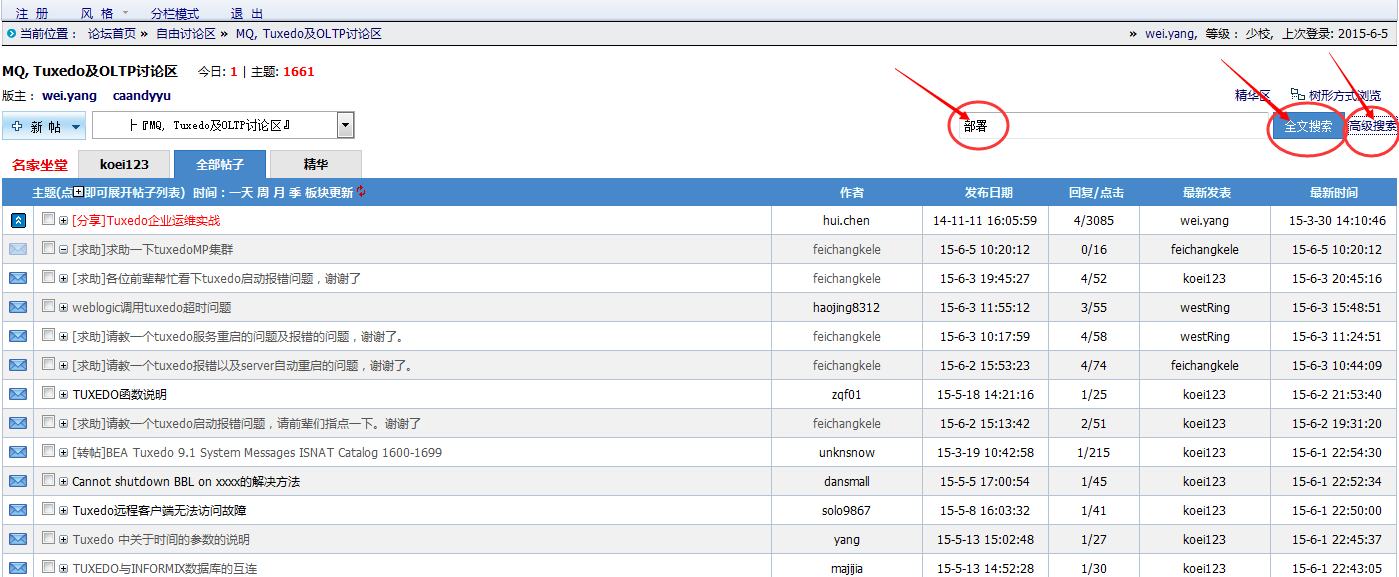Open the 高级搜索 advanced search link

click(x=1372, y=126)
